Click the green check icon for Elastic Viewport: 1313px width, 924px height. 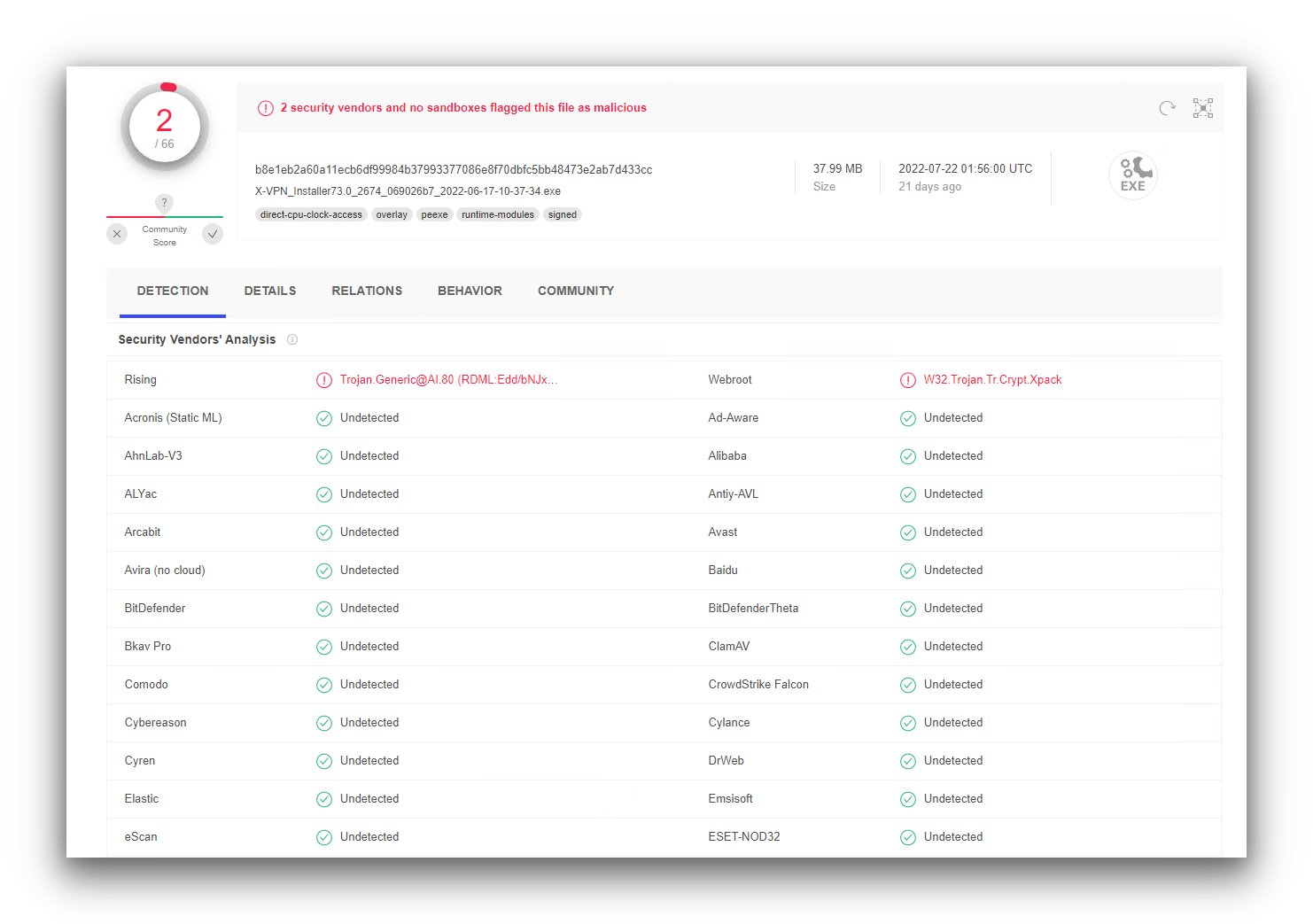point(324,799)
